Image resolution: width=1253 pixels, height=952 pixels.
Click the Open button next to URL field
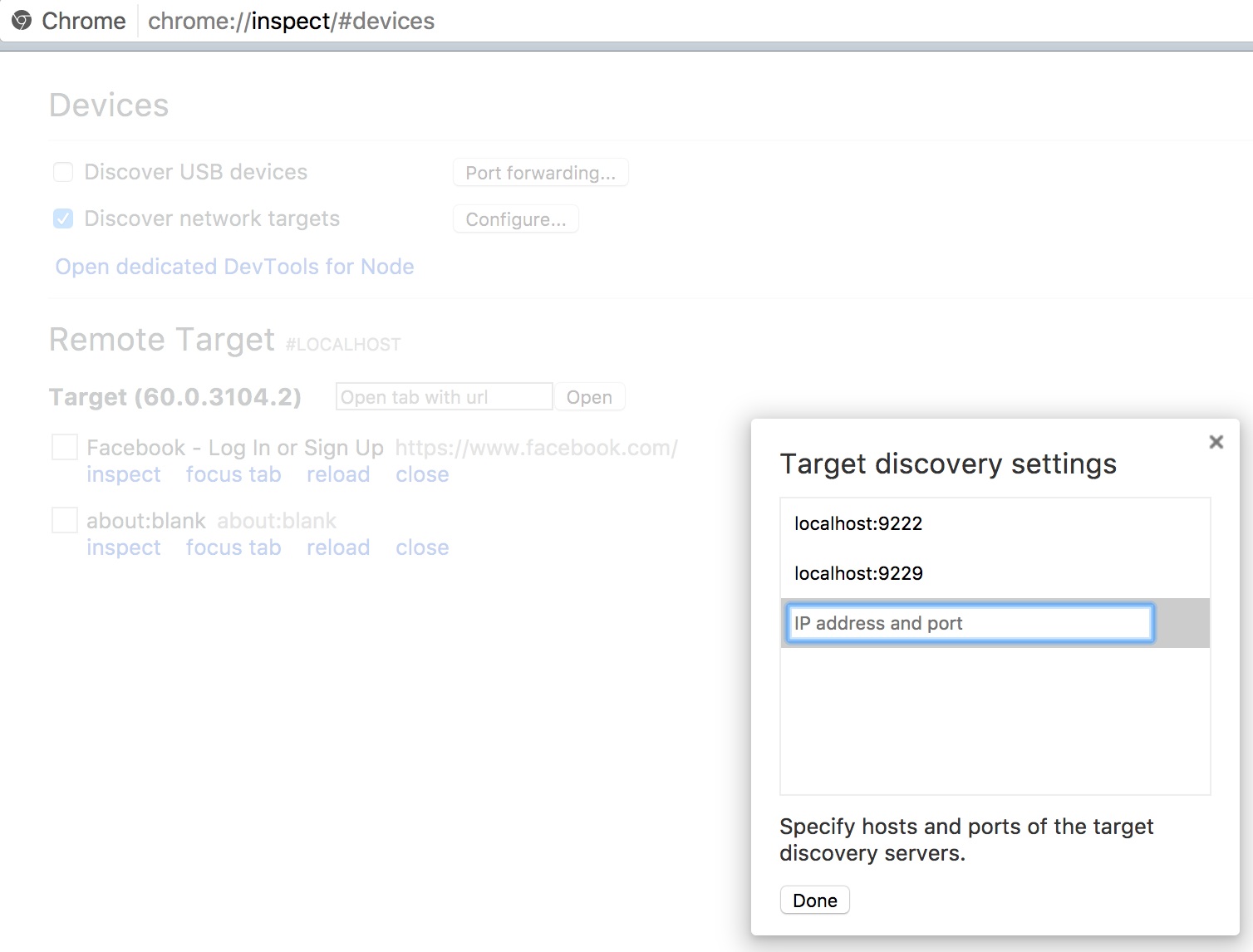(589, 396)
